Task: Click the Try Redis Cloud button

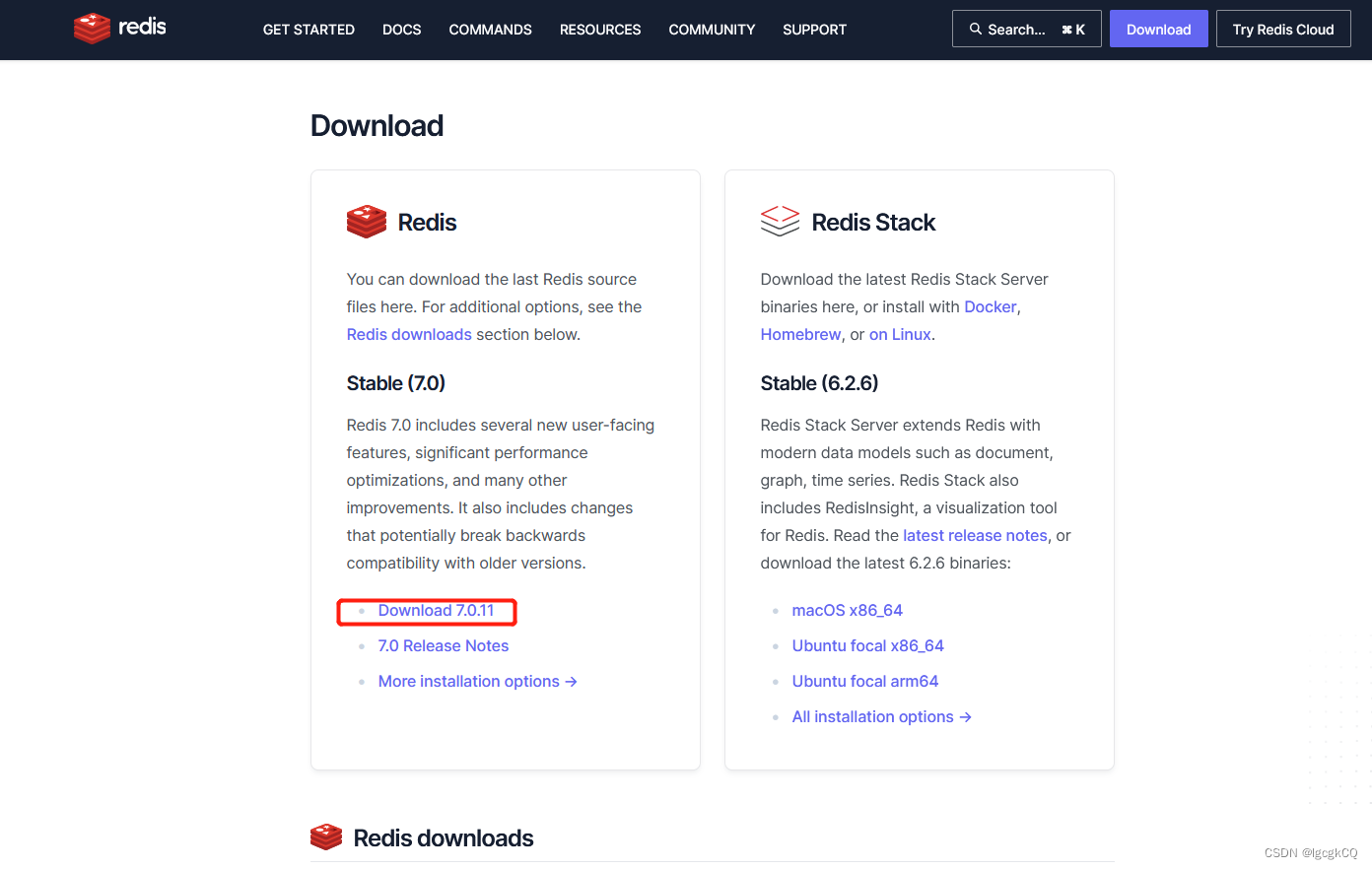Action: (1283, 30)
